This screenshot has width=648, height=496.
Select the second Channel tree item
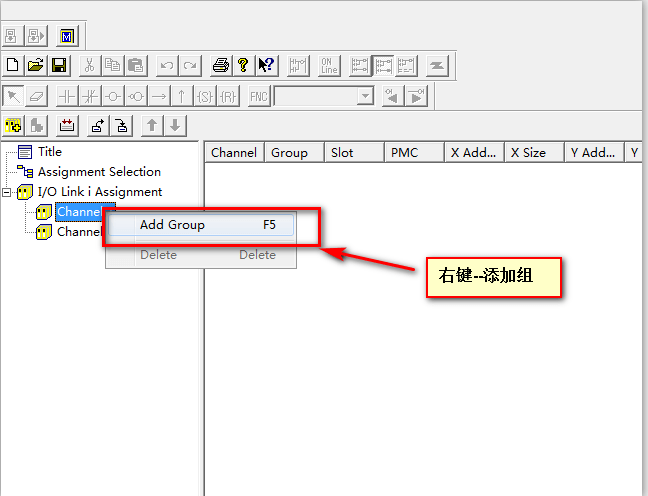[x=78, y=232]
